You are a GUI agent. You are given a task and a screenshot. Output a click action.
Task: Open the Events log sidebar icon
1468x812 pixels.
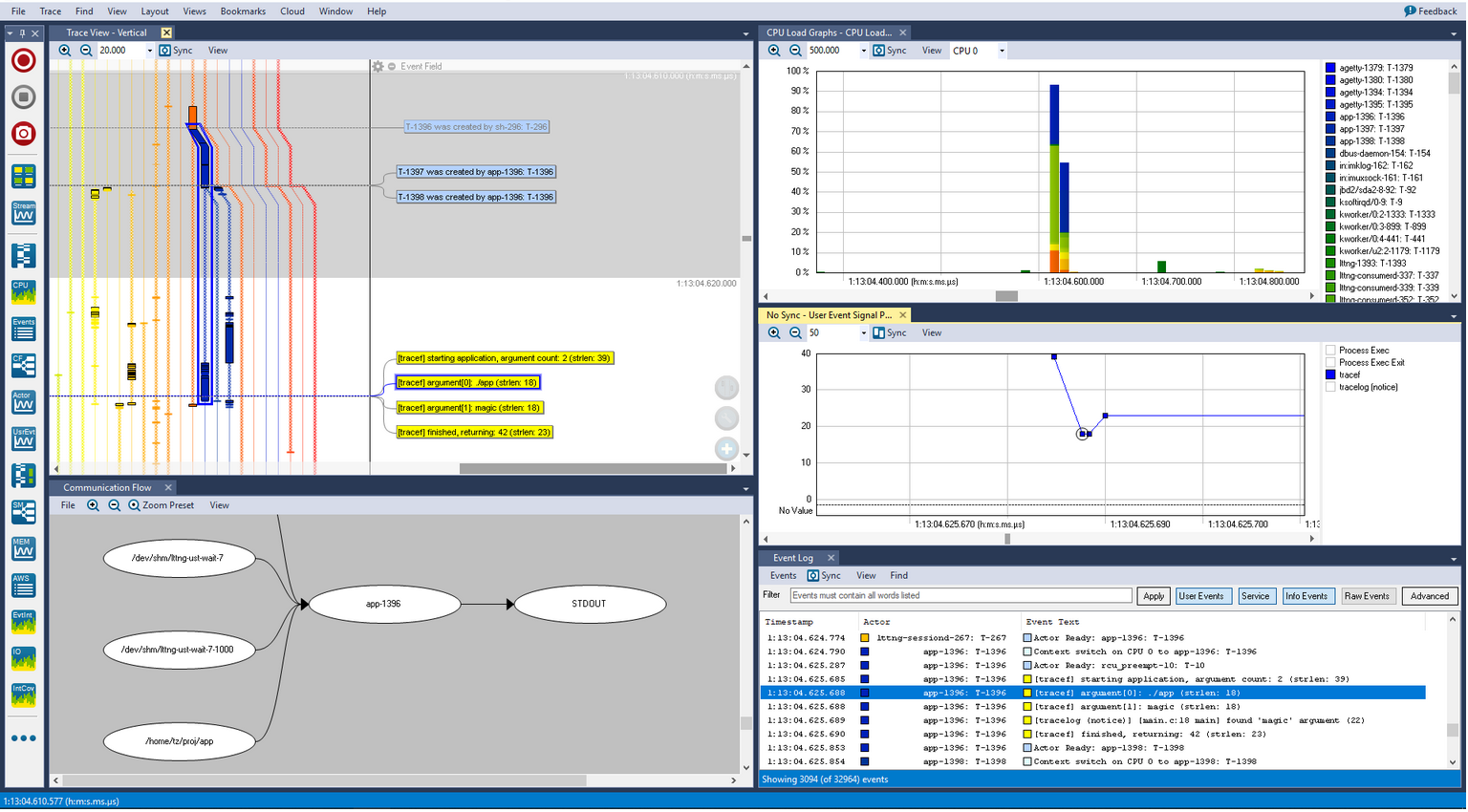24,329
